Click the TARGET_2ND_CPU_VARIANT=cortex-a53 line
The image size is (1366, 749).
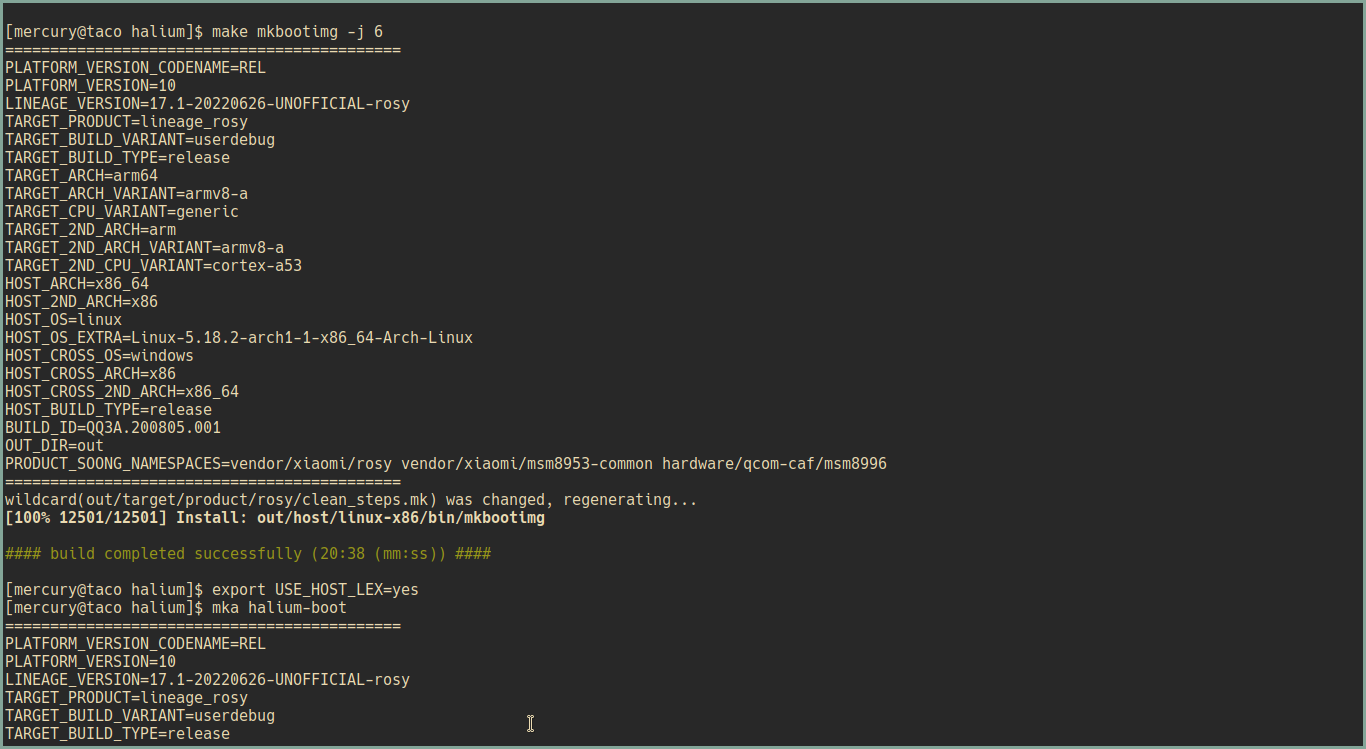(x=153, y=266)
